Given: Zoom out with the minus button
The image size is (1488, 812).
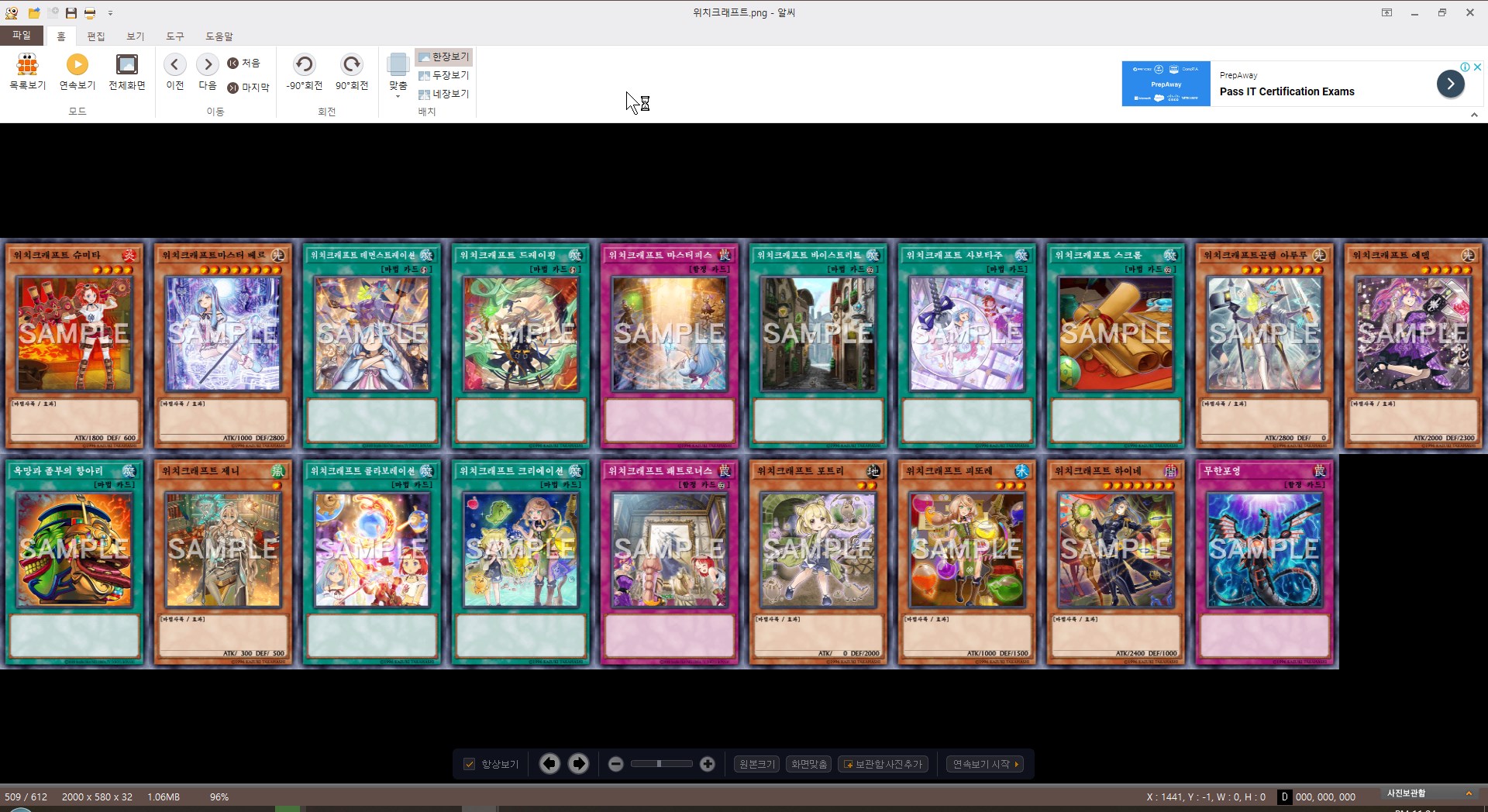Looking at the screenshot, I should click(x=616, y=764).
